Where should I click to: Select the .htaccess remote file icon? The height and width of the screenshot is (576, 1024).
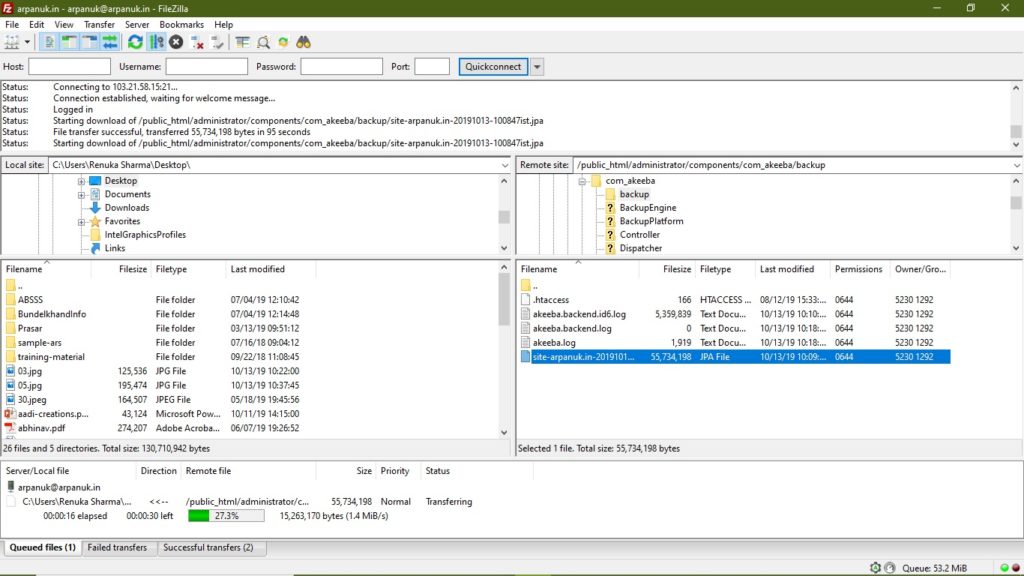click(525, 300)
